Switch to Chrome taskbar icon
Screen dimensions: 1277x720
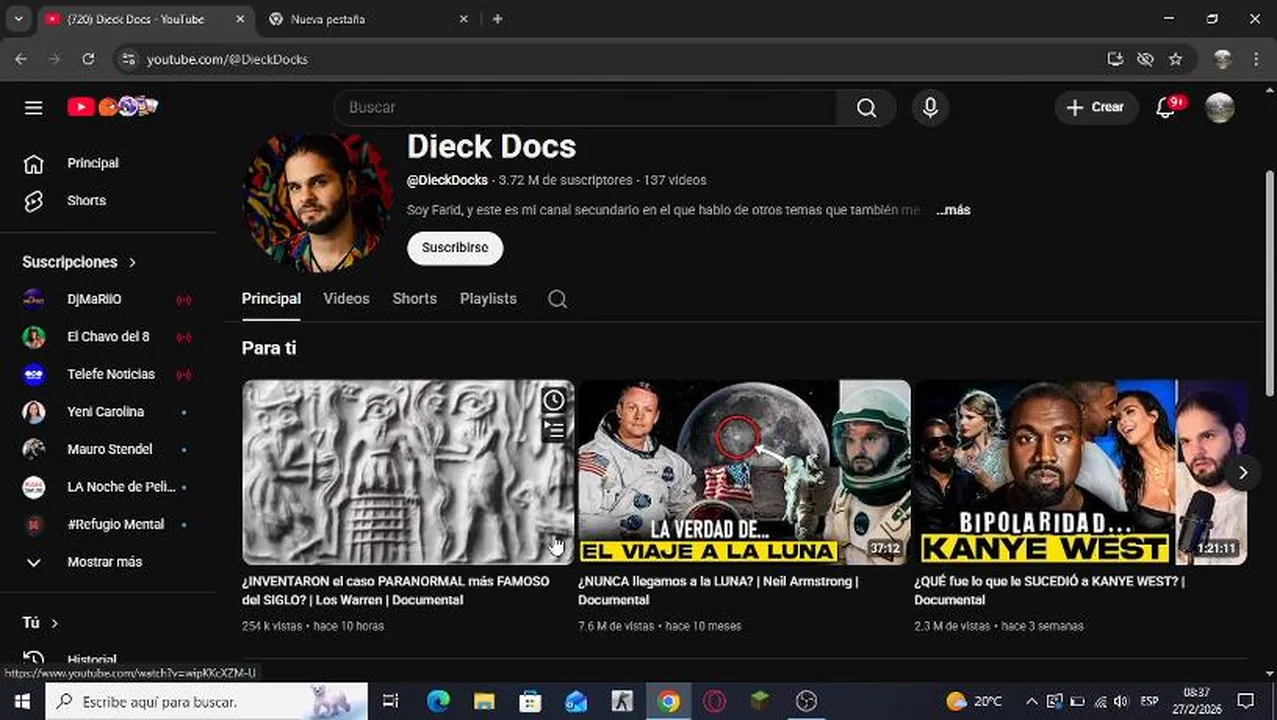click(x=669, y=702)
